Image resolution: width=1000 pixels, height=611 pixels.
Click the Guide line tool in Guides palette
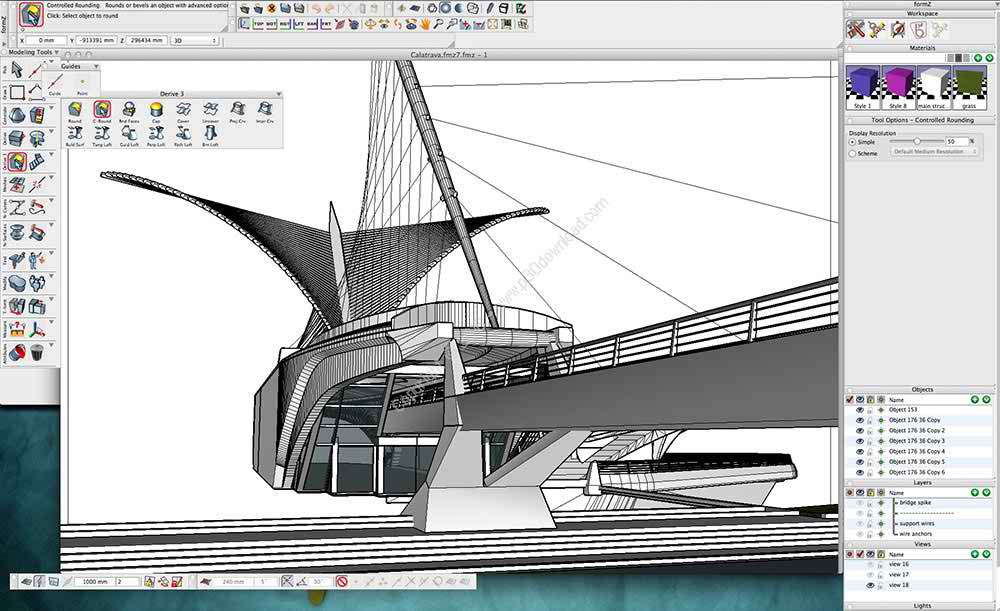click(x=55, y=82)
